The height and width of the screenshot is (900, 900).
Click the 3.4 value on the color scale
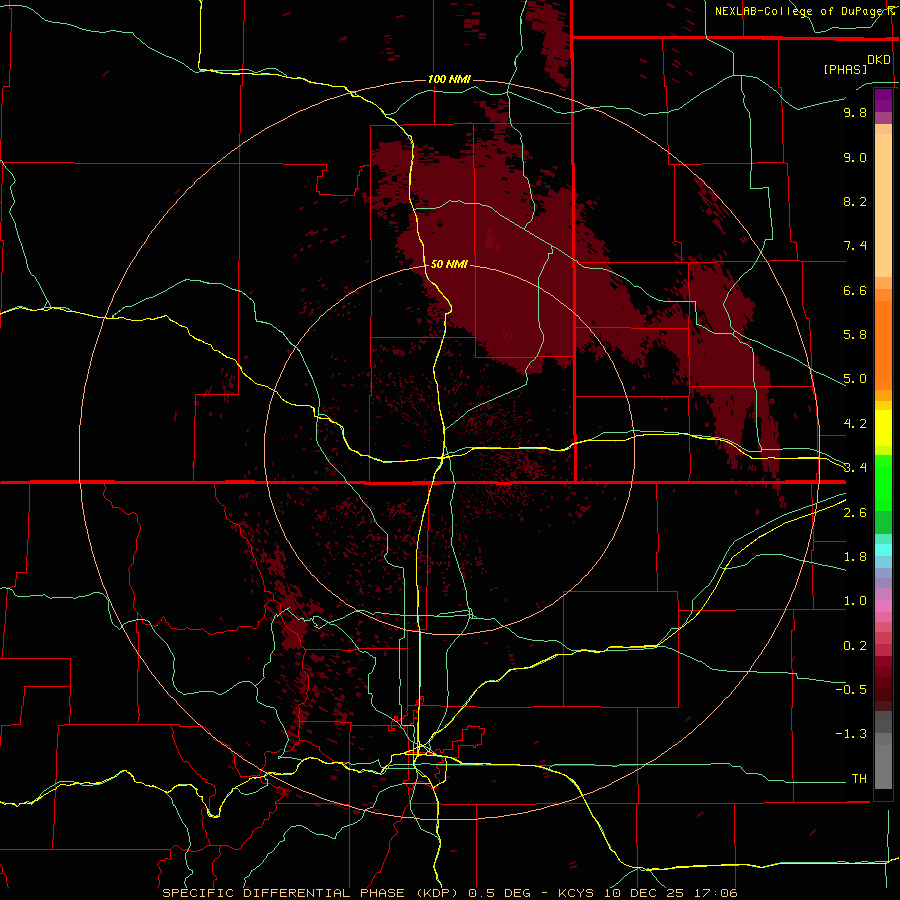pos(855,468)
